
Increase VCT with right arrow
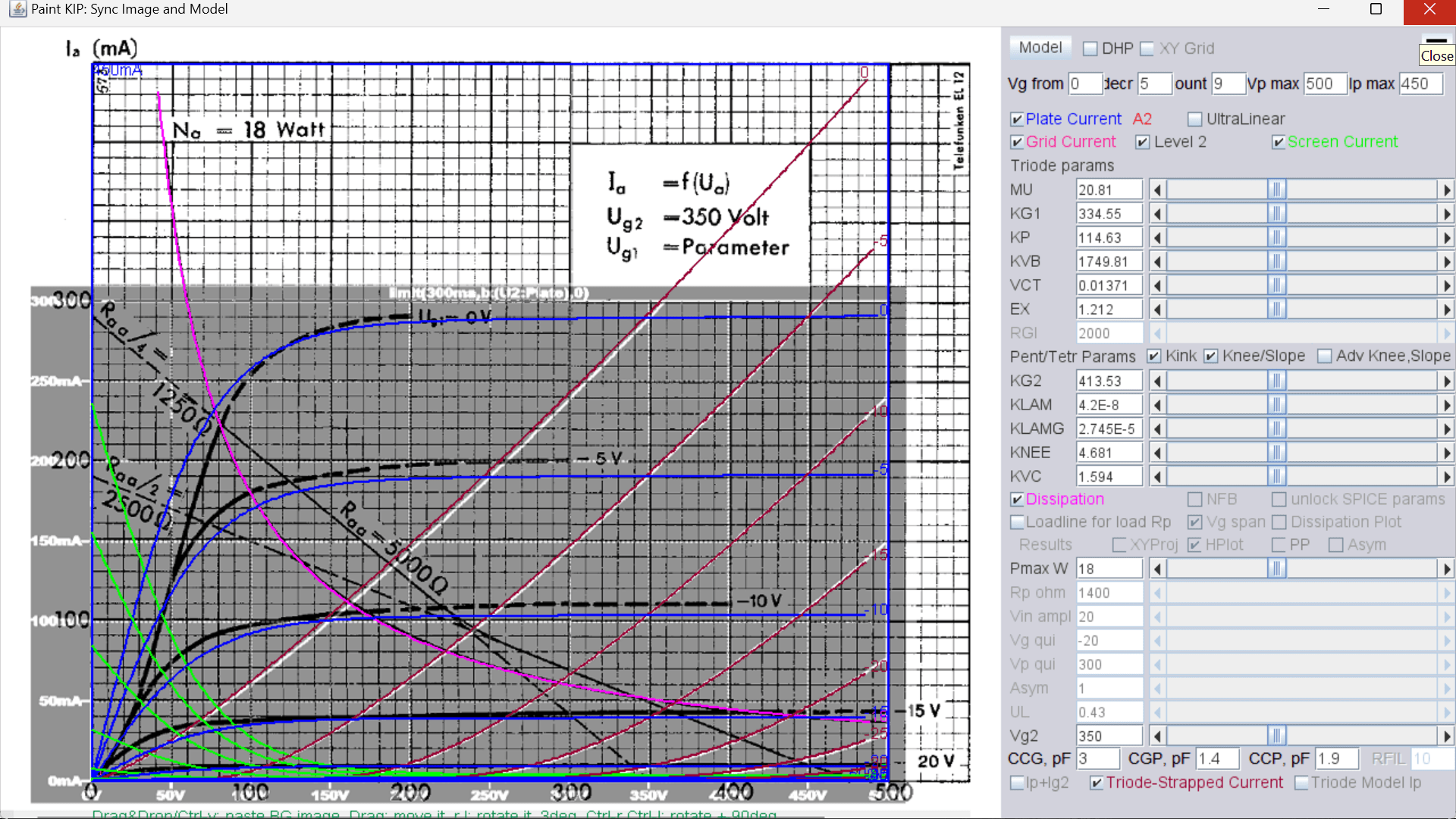1446,285
